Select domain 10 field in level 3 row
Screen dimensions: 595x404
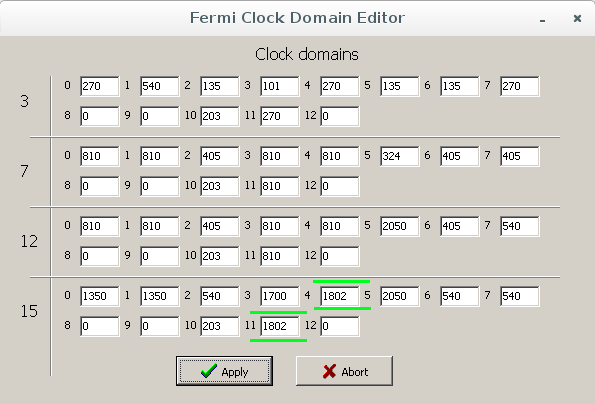tap(220, 116)
